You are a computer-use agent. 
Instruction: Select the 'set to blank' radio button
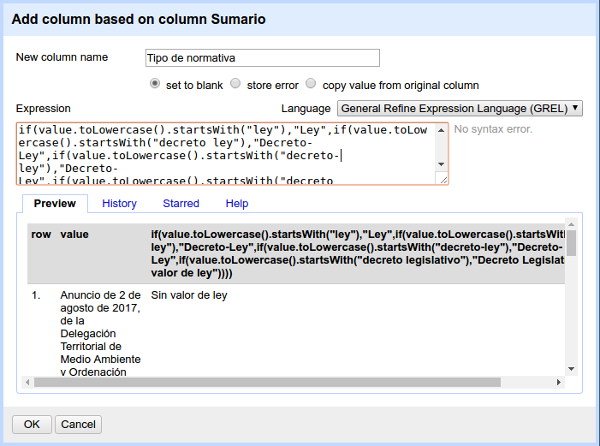(155, 85)
